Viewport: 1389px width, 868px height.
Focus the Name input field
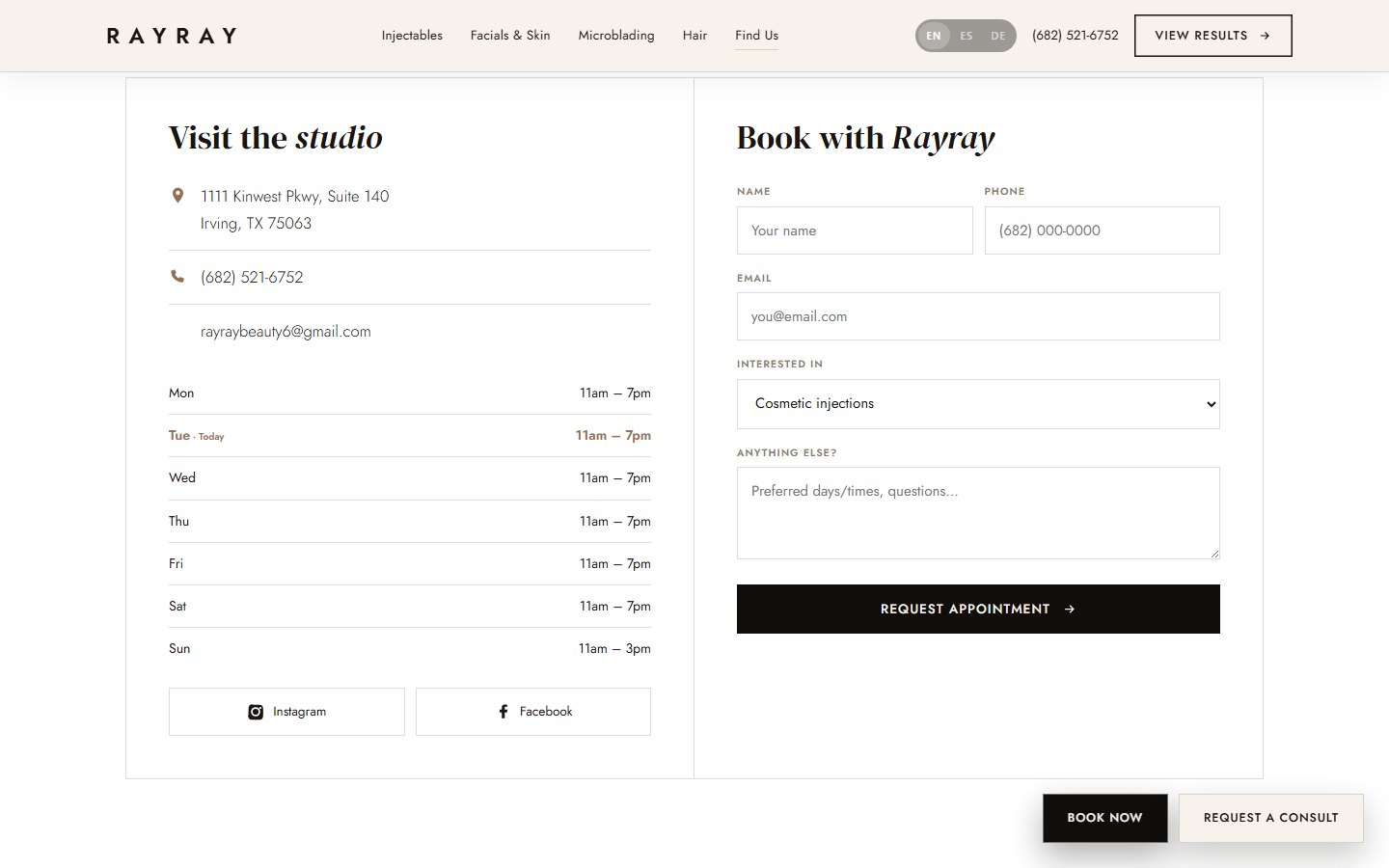[855, 231]
